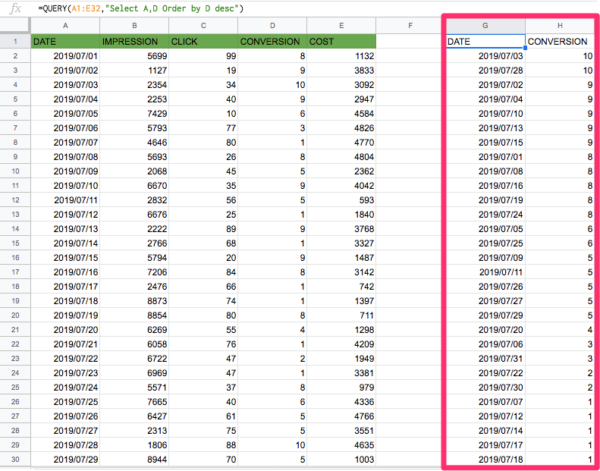Image resolution: width=600 pixels, height=471 pixels.
Task: Click impression value 7206
Action: (x=134, y=272)
